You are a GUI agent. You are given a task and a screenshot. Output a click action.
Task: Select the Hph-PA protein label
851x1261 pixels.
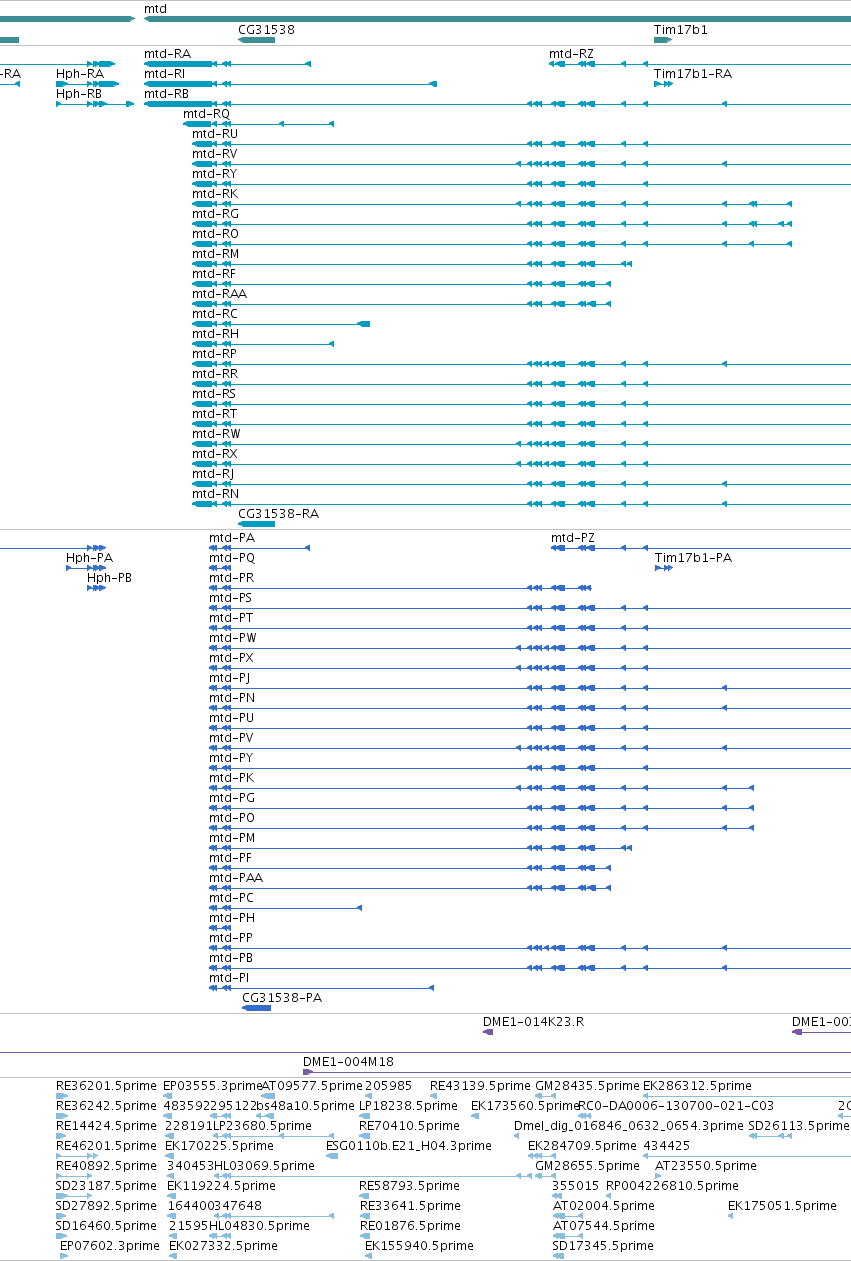coord(90,558)
